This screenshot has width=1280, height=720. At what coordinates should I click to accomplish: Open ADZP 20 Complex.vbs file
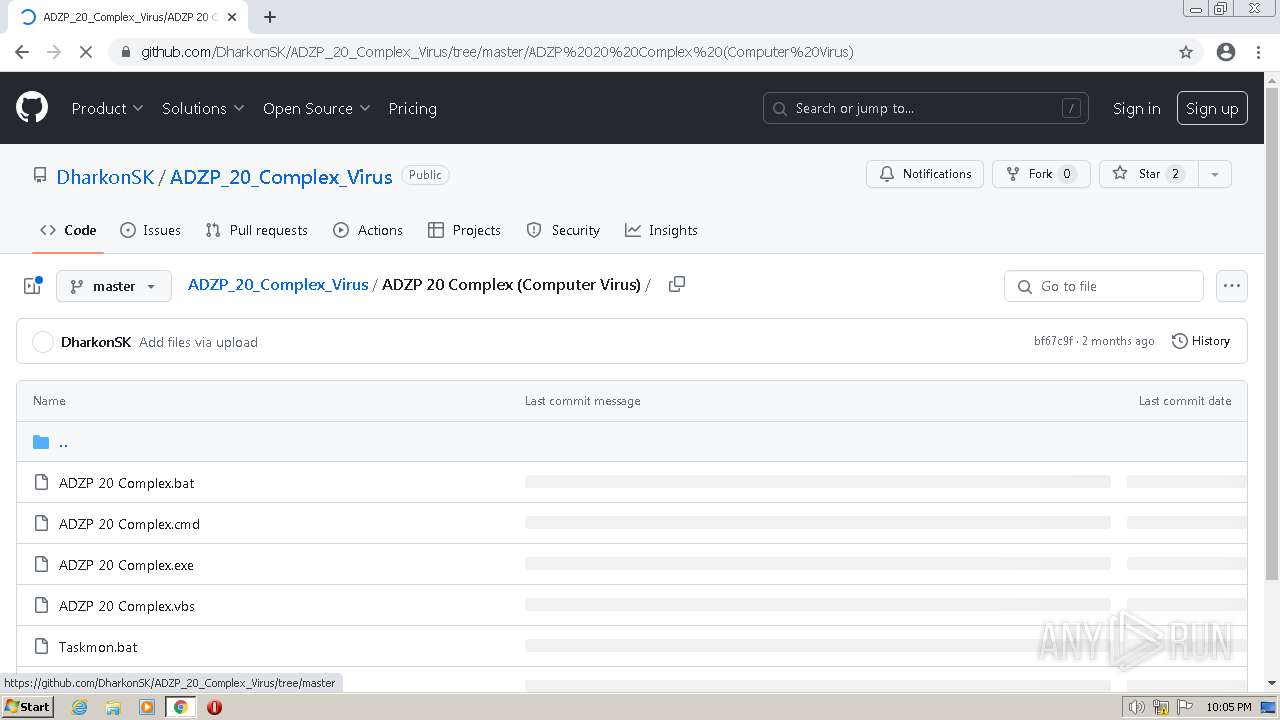[127, 606]
